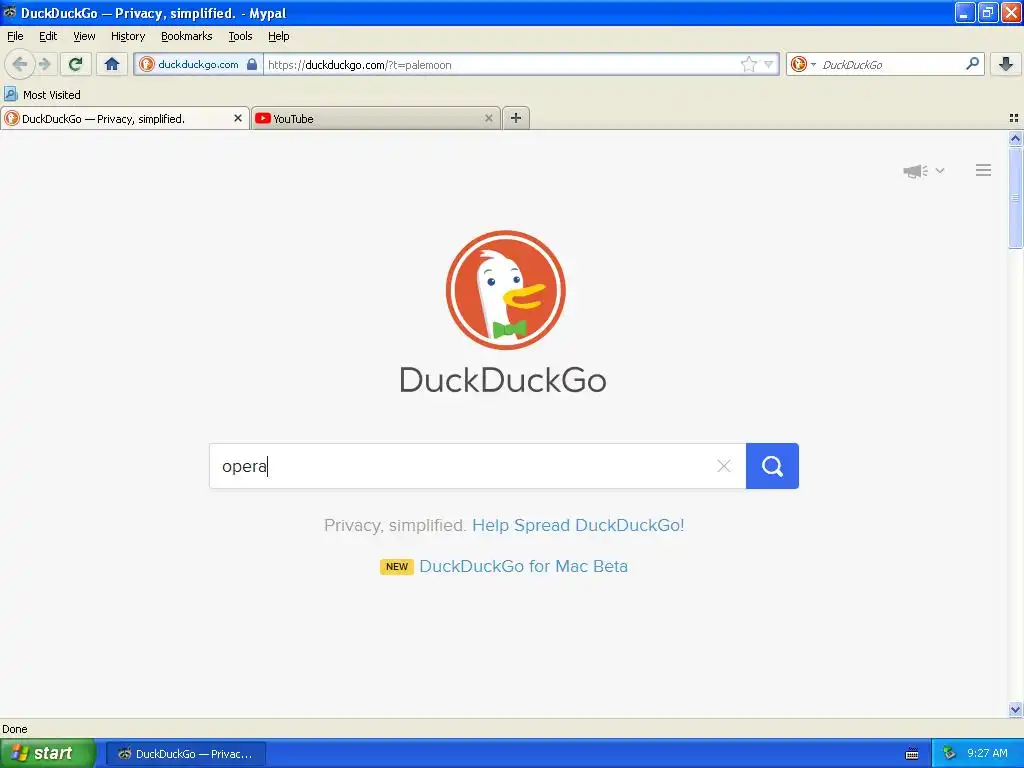Click the scrollbar down arrow

point(1015,710)
